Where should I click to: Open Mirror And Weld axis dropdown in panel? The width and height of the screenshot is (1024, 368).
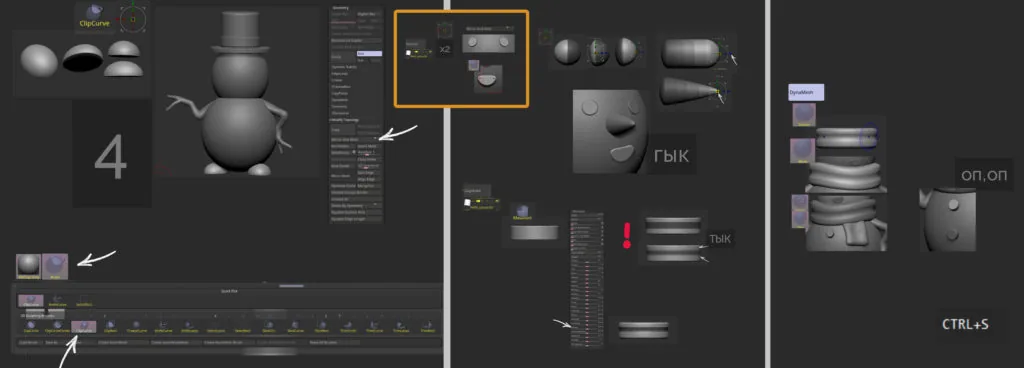tap(355, 139)
